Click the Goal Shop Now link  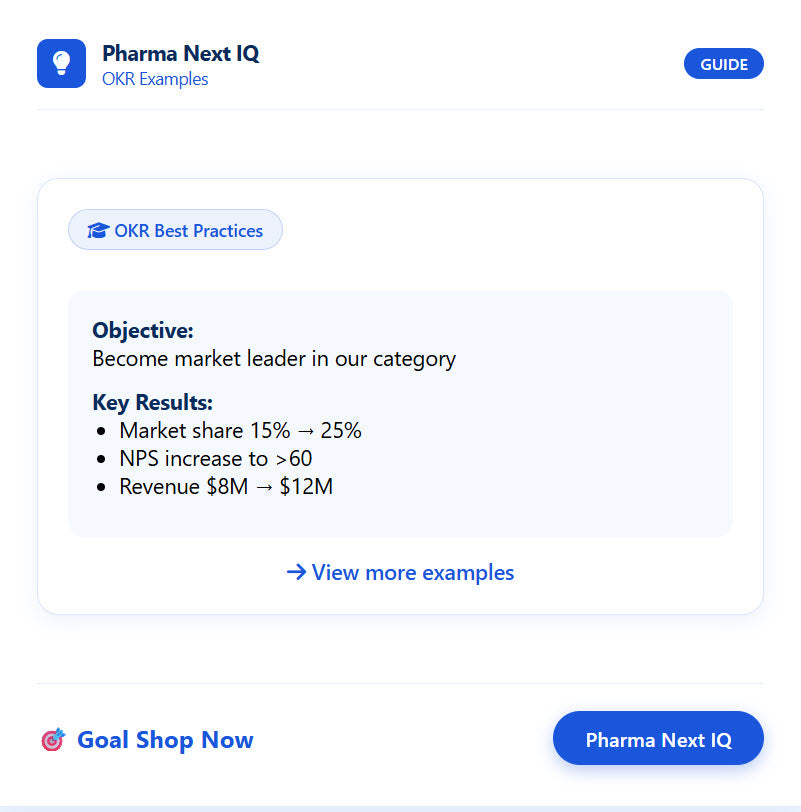pos(164,740)
